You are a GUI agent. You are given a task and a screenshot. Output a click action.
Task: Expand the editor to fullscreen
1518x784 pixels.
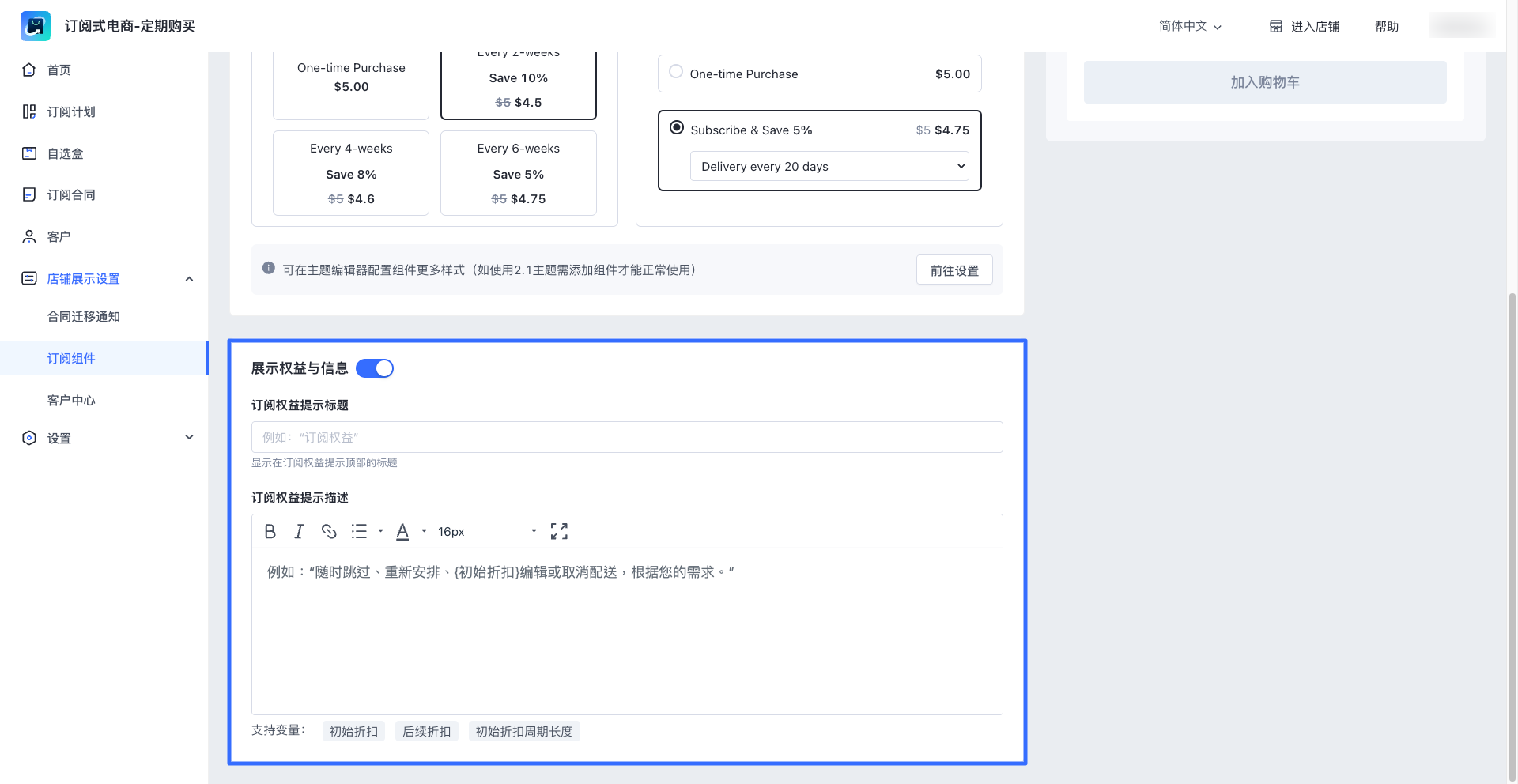[559, 532]
